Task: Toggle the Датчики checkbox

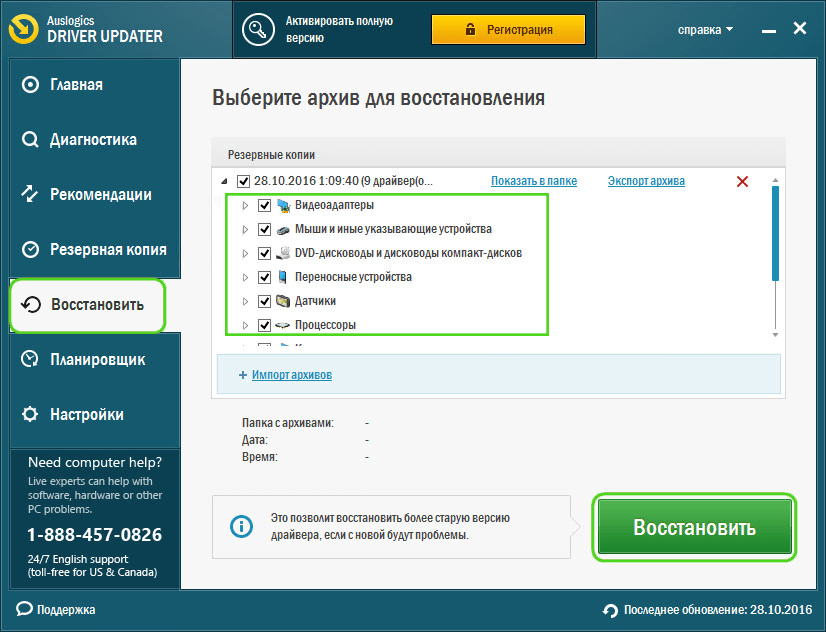Action: pyautogui.click(x=264, y=301)
